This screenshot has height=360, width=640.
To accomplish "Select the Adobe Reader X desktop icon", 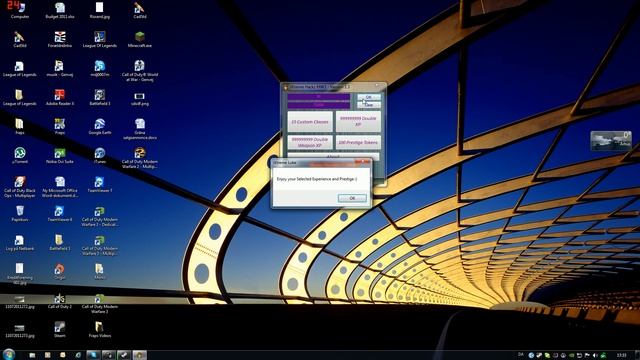I will point(60,98).
